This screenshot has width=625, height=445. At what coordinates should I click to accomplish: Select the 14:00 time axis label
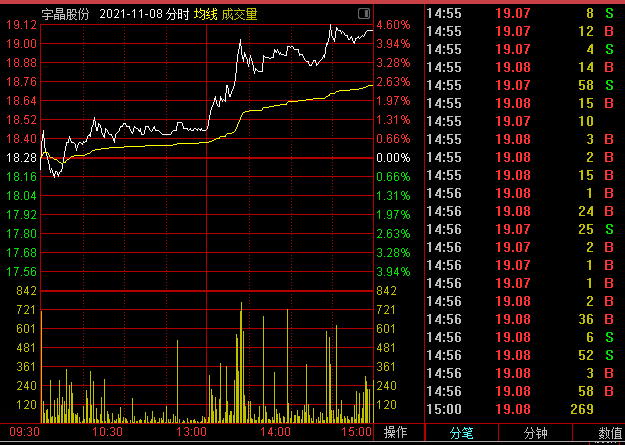275,432
